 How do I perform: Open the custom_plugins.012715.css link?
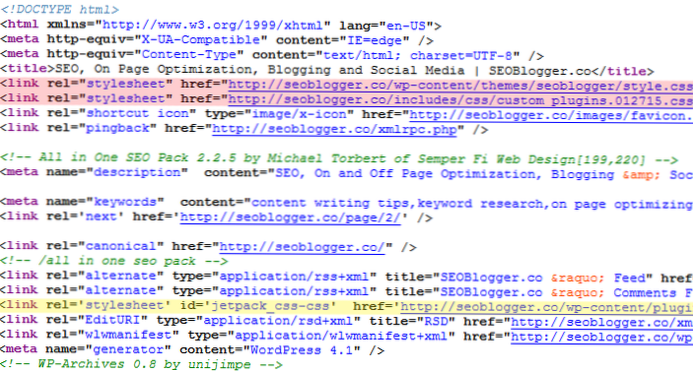tap(460, 100)
